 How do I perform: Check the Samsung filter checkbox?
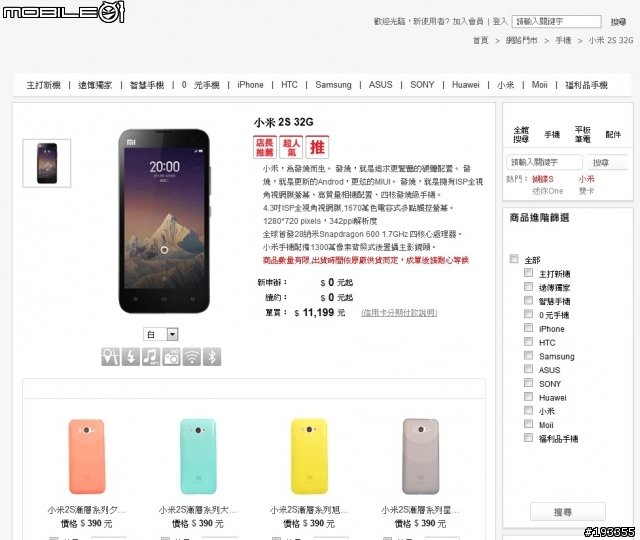[x=528, y=355]
